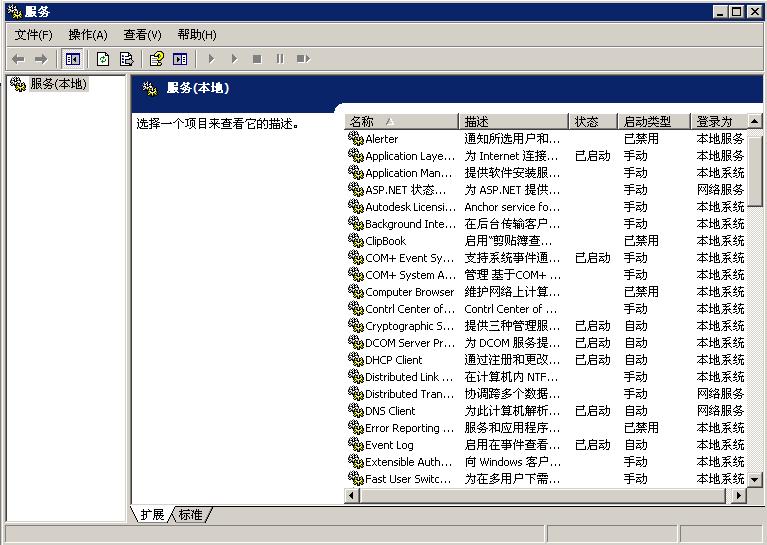The image size is (767, 545).
Task: Open the 服务 title bar system icon
Action: (15, 11)
